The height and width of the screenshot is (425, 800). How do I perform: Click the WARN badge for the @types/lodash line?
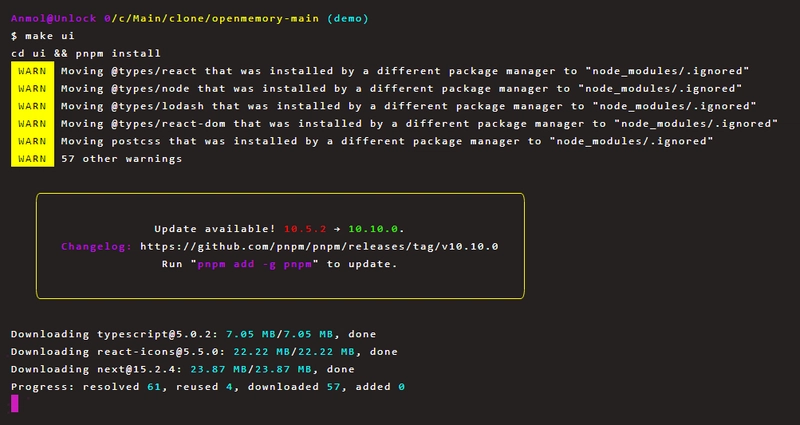click(32, 106)
